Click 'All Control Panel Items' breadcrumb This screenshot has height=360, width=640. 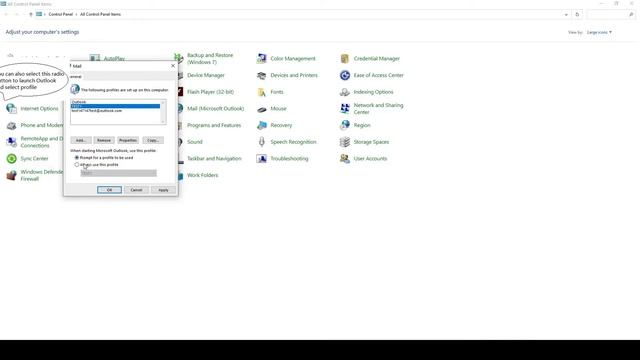click(x=100, y=14)
